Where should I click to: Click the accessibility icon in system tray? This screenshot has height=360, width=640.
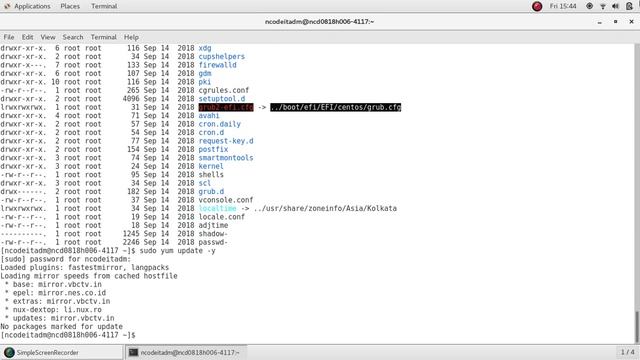point(589,6)
